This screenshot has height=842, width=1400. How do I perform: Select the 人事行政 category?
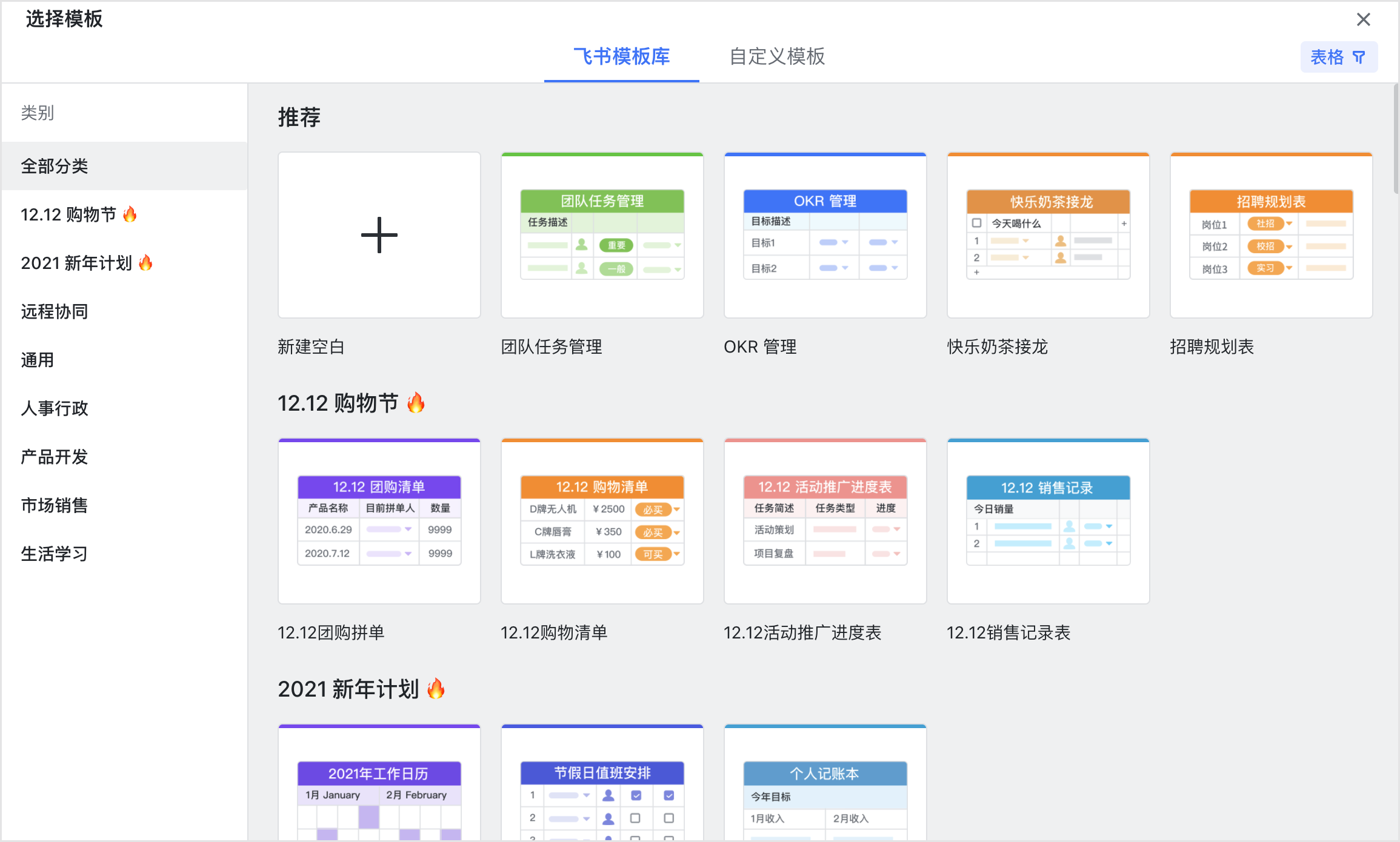(x=54, y=408)
